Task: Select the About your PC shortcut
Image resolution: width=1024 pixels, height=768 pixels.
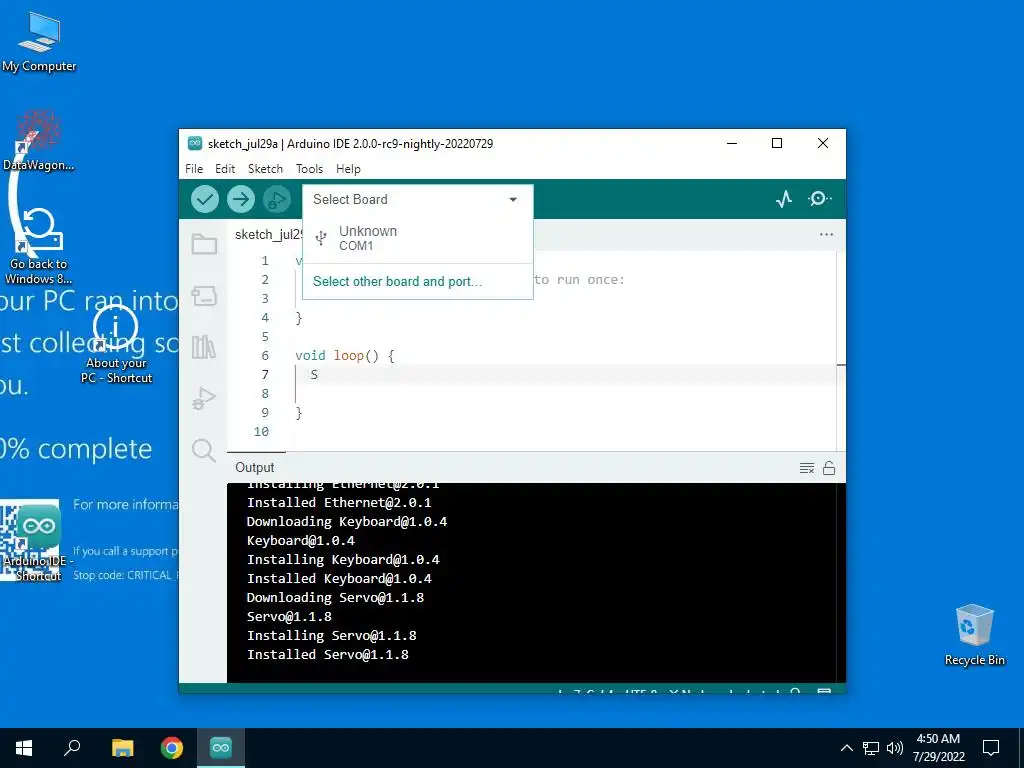Action: (x=116, y=346)
